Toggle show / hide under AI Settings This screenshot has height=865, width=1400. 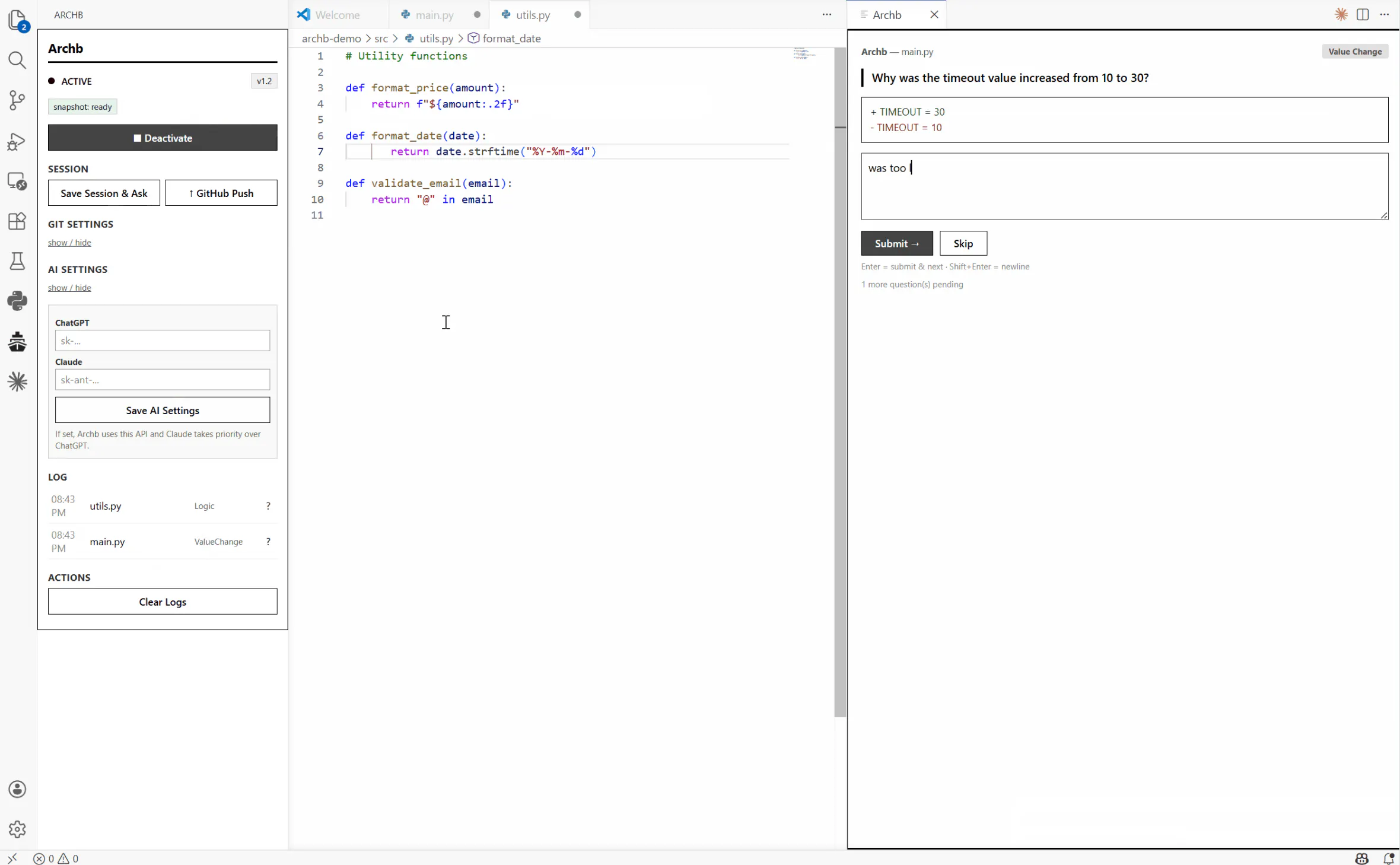pos(69,287)
